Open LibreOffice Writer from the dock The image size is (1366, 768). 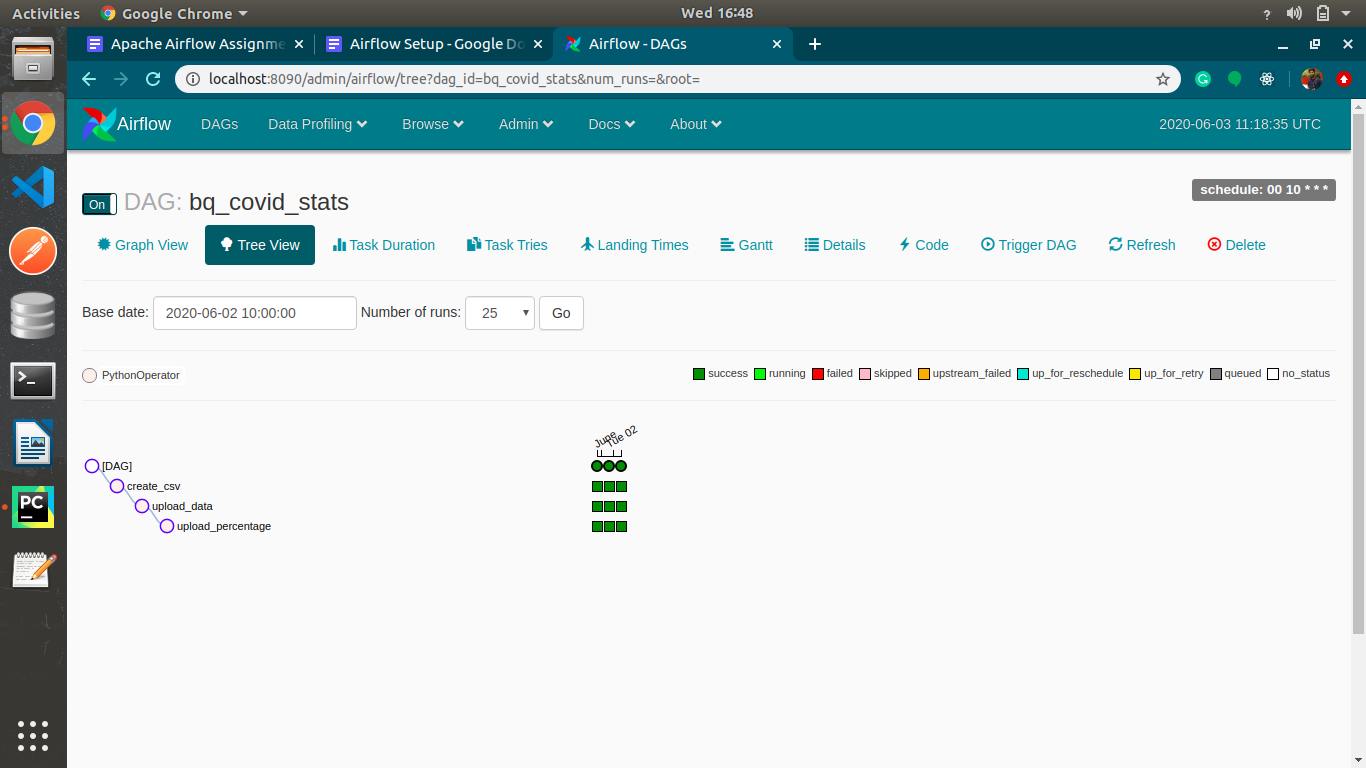[33, 443]
